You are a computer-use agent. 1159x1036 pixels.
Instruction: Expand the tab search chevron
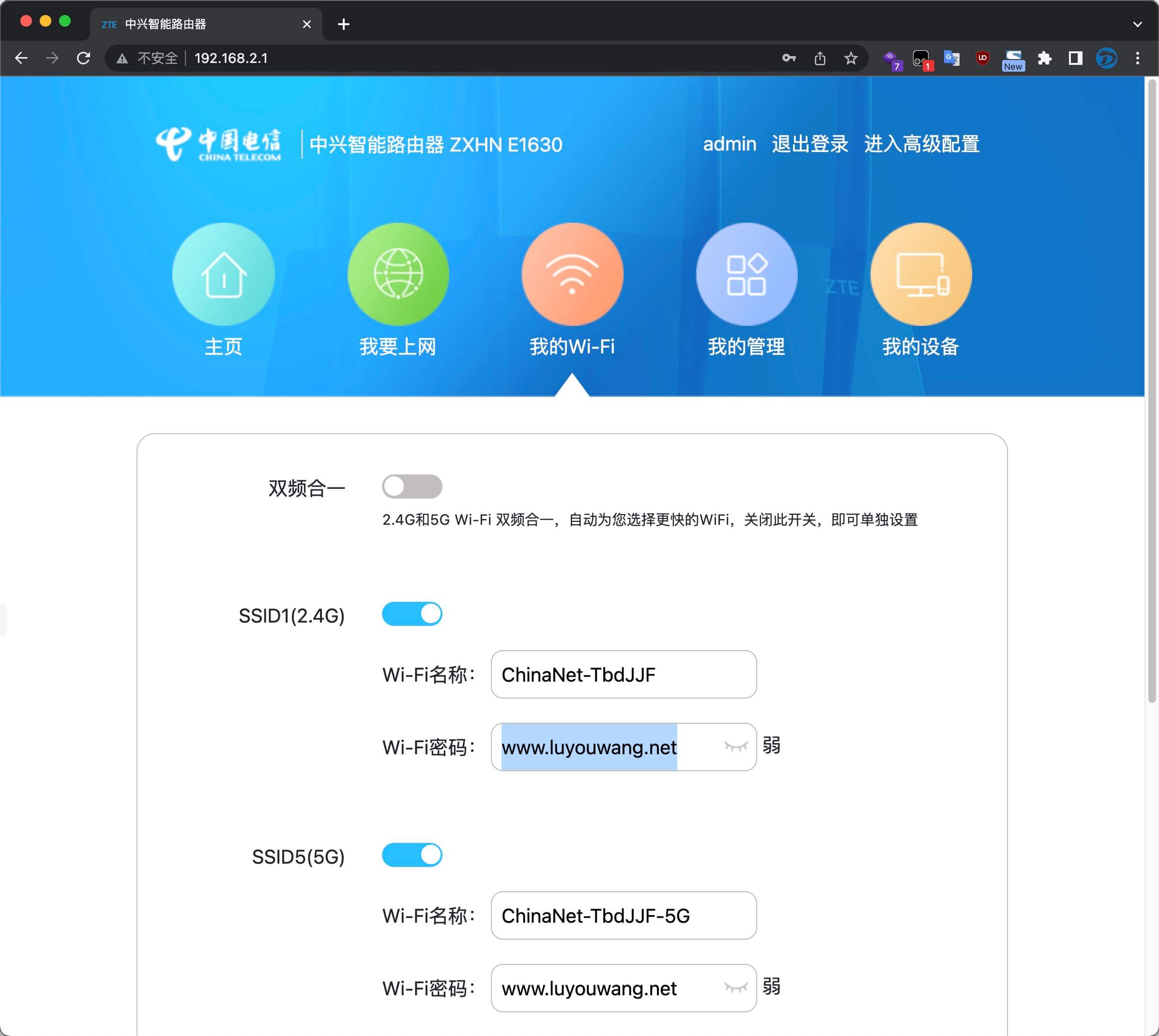pos(1137,24)
